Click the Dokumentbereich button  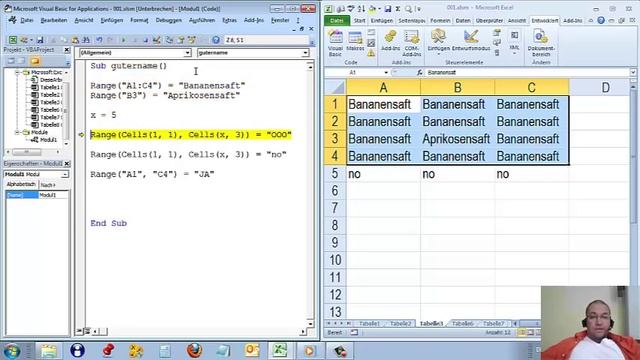[x=541, y=43]
